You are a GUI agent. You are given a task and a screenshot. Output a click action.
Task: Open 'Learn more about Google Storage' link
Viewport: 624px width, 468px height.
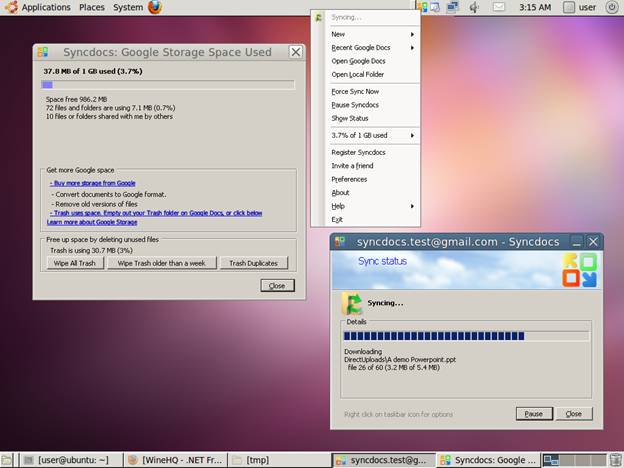click(92, 222)
